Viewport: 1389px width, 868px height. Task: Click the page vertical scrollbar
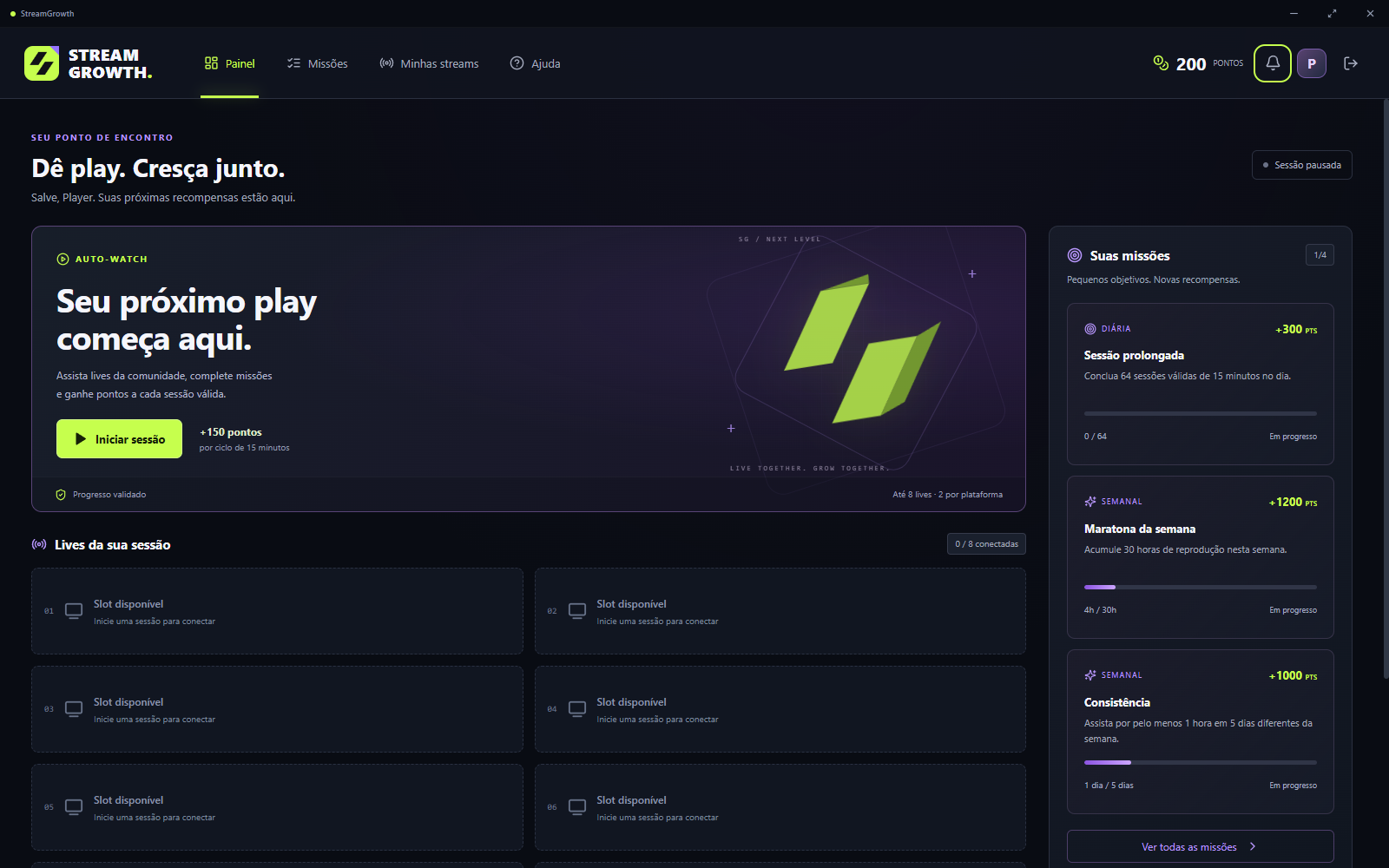tap(1386, 388)
